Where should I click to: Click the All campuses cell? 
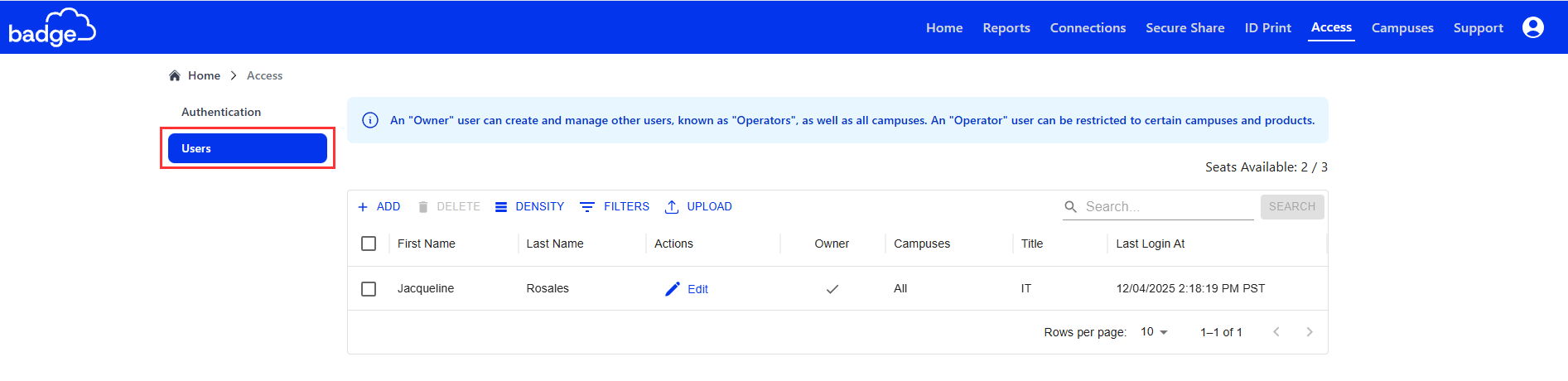coord(900,288)
